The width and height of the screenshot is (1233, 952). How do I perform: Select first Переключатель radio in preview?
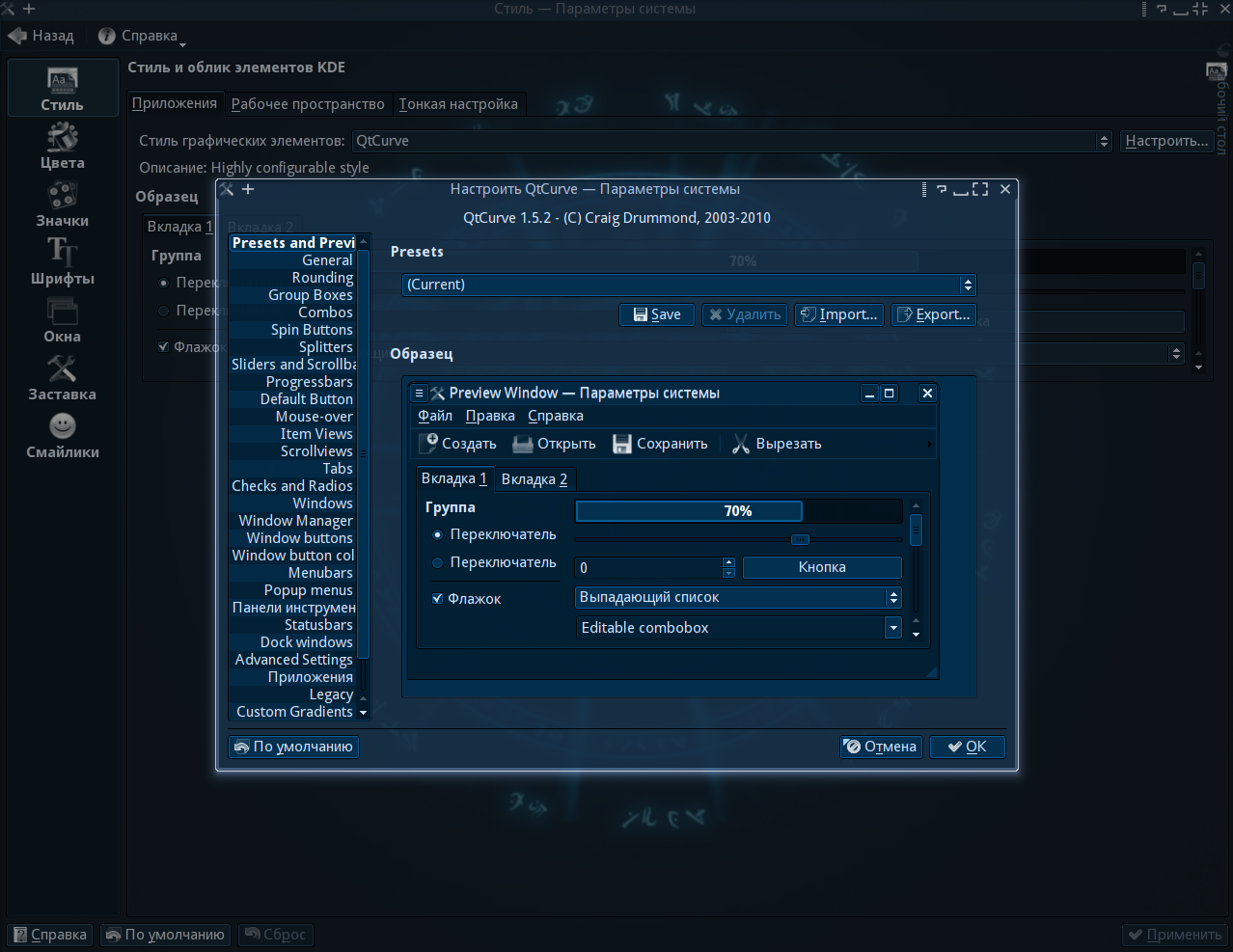point(437,534)
